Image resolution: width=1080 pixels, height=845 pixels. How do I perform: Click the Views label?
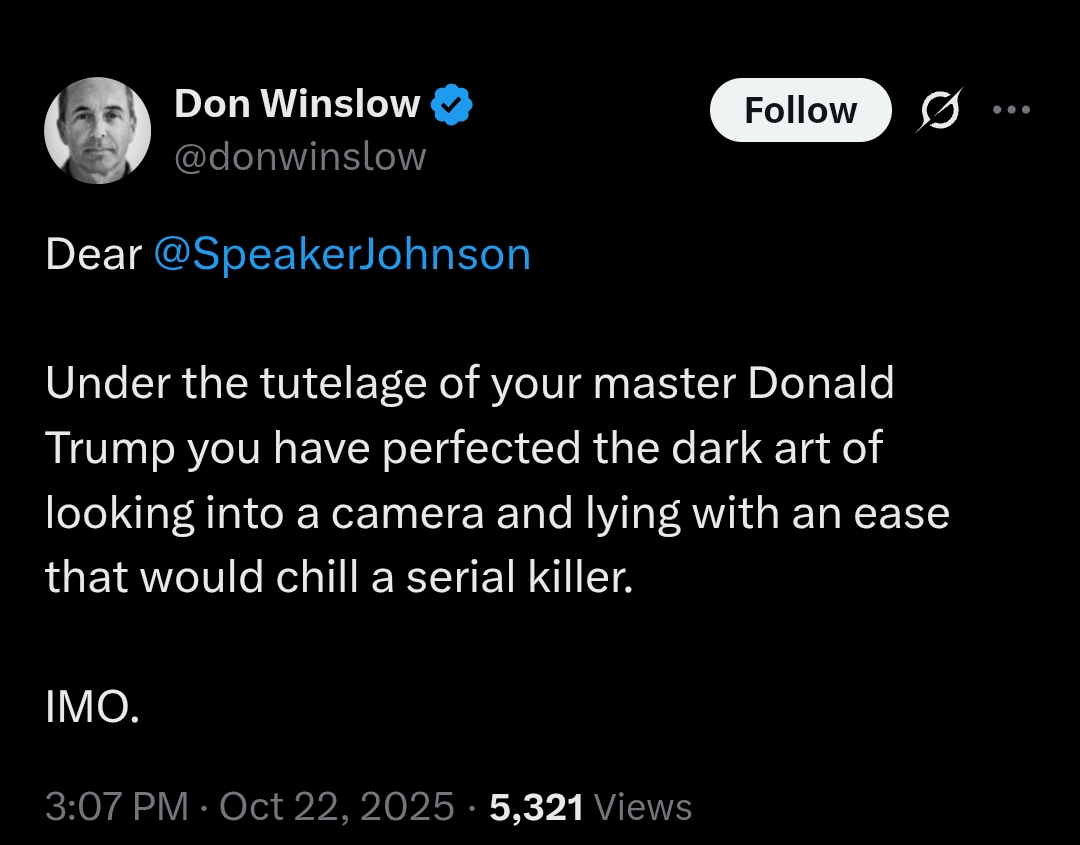pos(643,806)
